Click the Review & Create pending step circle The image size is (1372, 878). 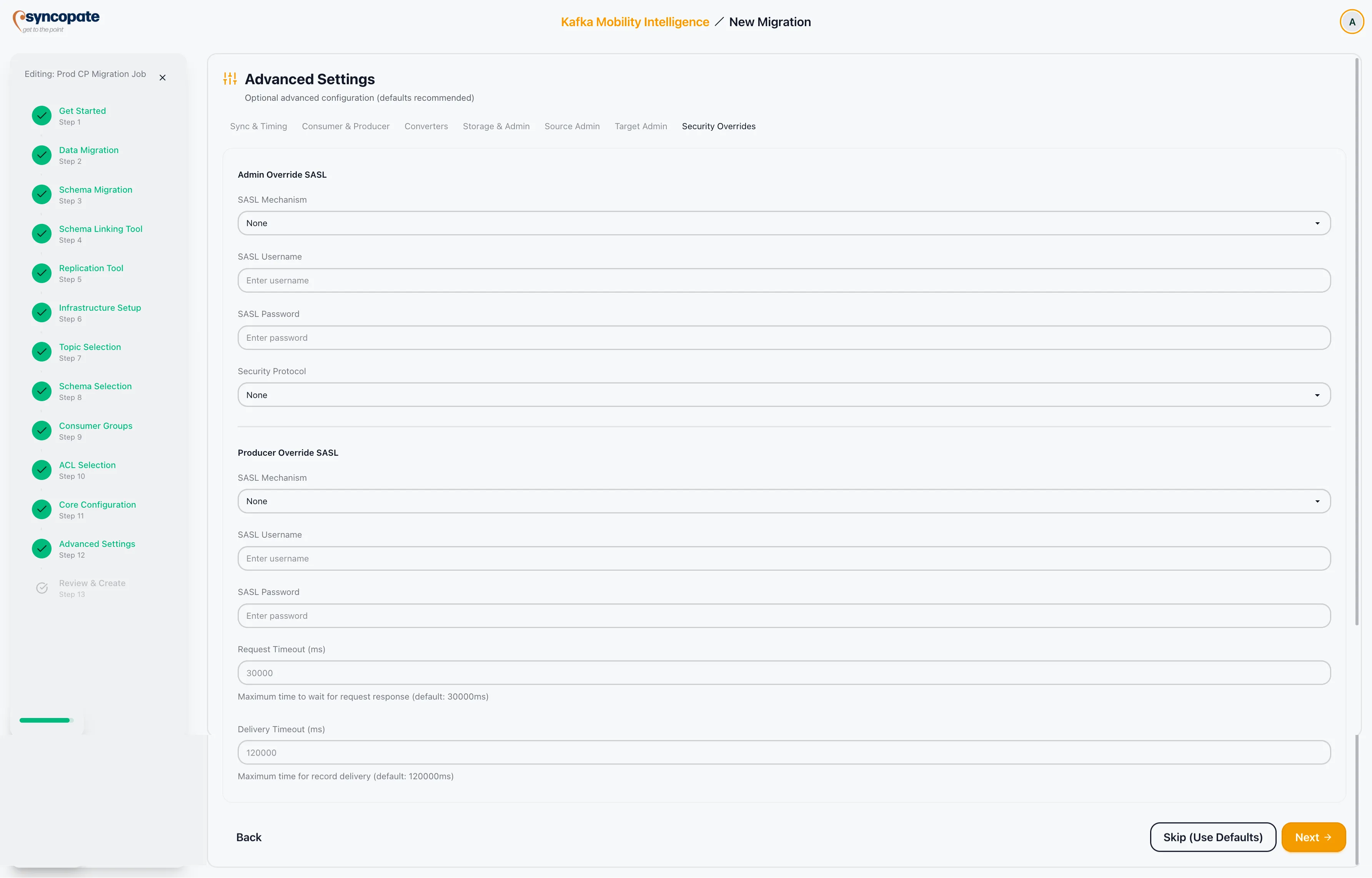(x=42, y=588)
